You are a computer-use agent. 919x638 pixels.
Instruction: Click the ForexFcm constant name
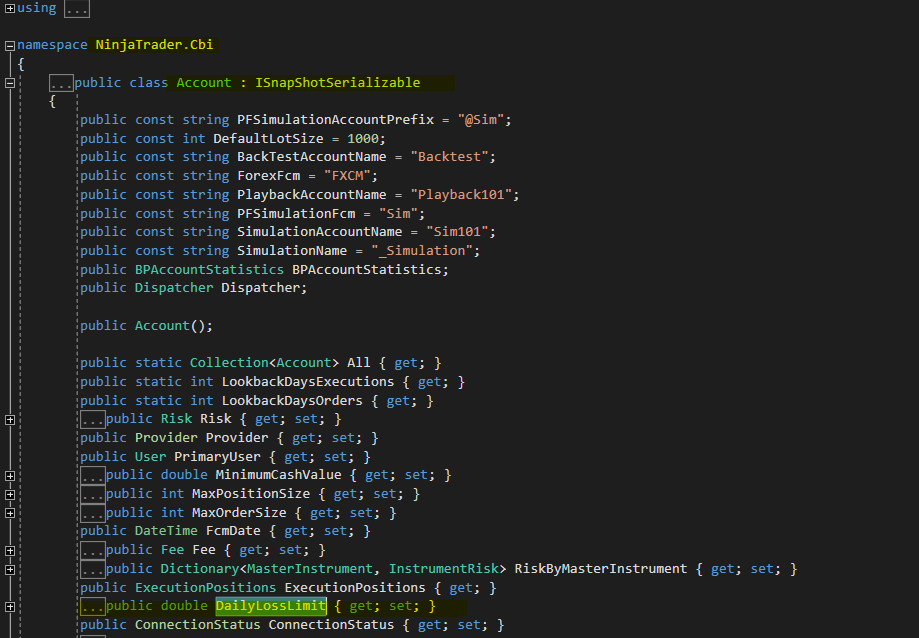(268, 175)
